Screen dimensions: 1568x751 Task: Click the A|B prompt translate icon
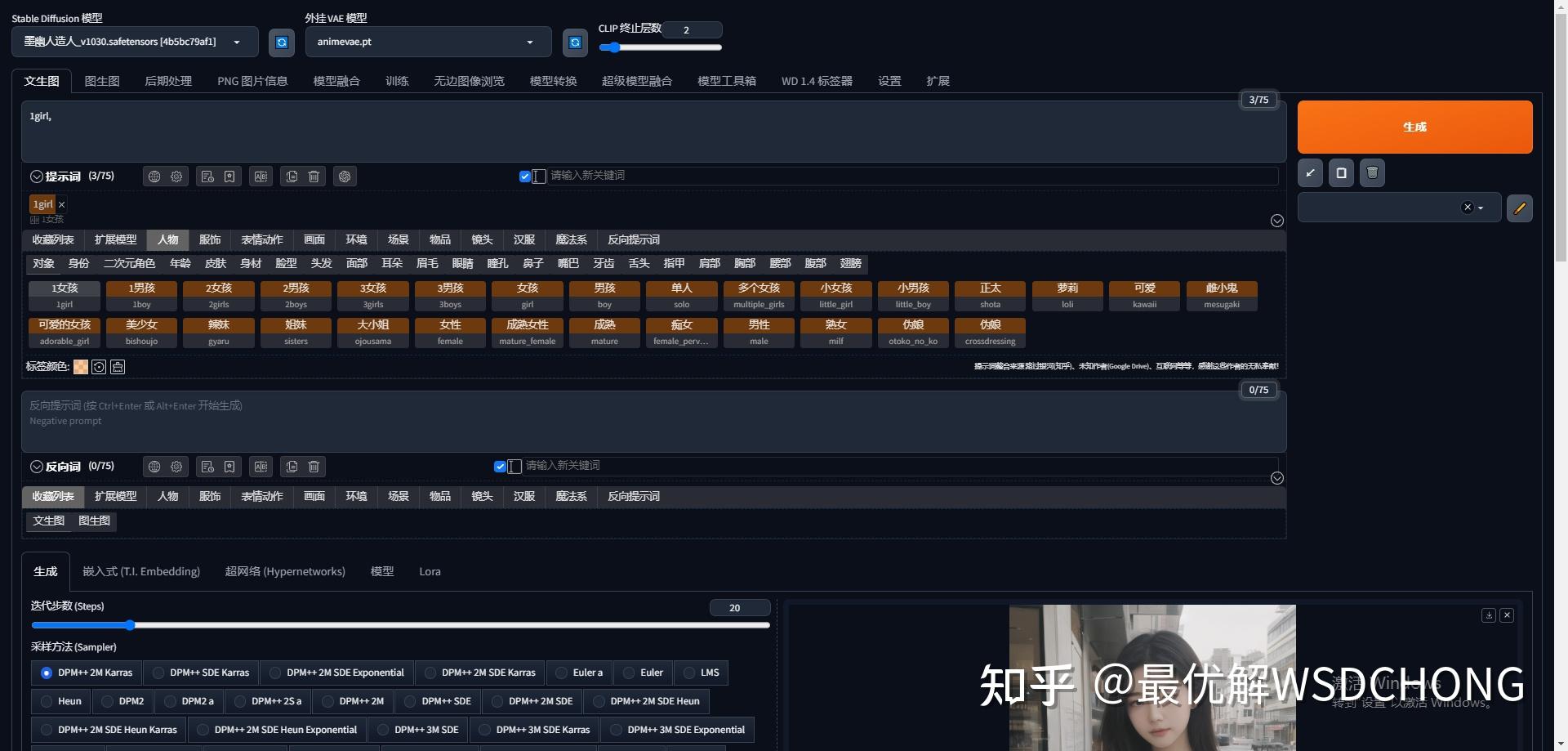(x=261, y=176)
